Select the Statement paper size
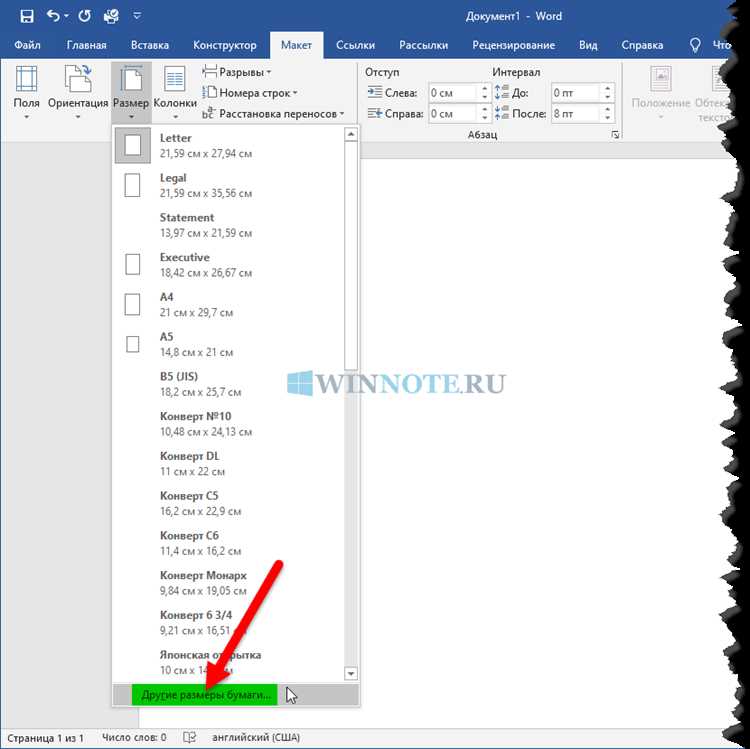This screenshot has height=749, width=750. point(229,225)
